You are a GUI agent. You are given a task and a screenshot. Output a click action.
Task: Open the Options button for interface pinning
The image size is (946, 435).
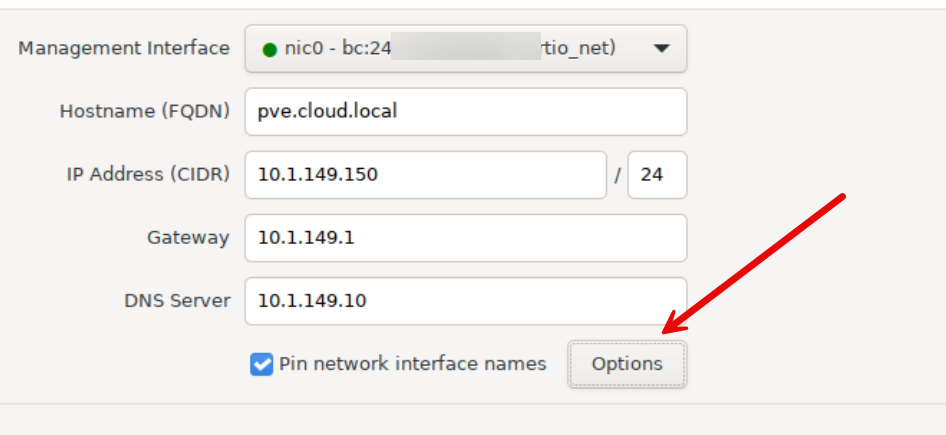627,364
